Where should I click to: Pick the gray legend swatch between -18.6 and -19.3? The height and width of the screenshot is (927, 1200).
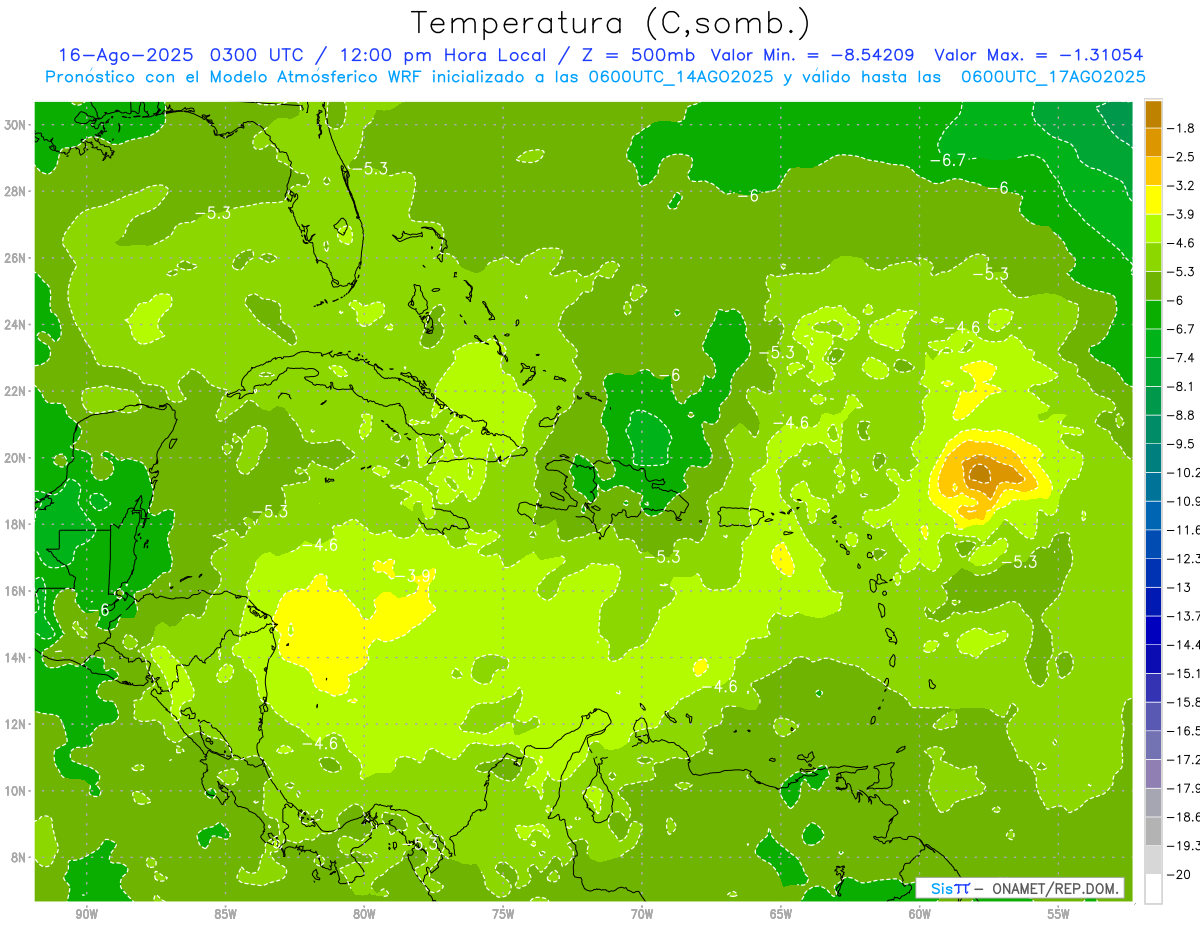(1154, 831)
